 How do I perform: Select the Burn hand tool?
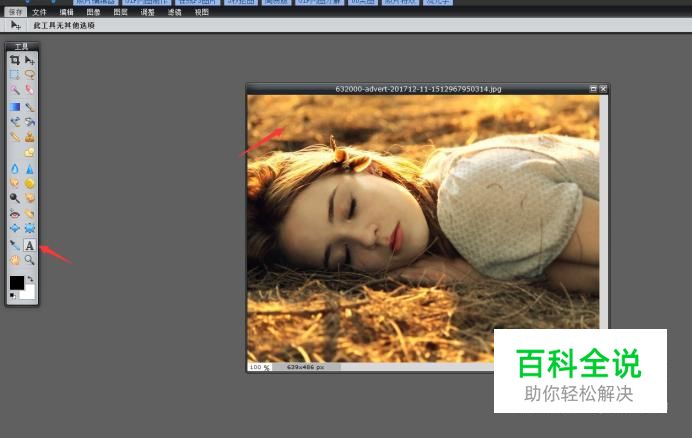[x=30, y=198]
